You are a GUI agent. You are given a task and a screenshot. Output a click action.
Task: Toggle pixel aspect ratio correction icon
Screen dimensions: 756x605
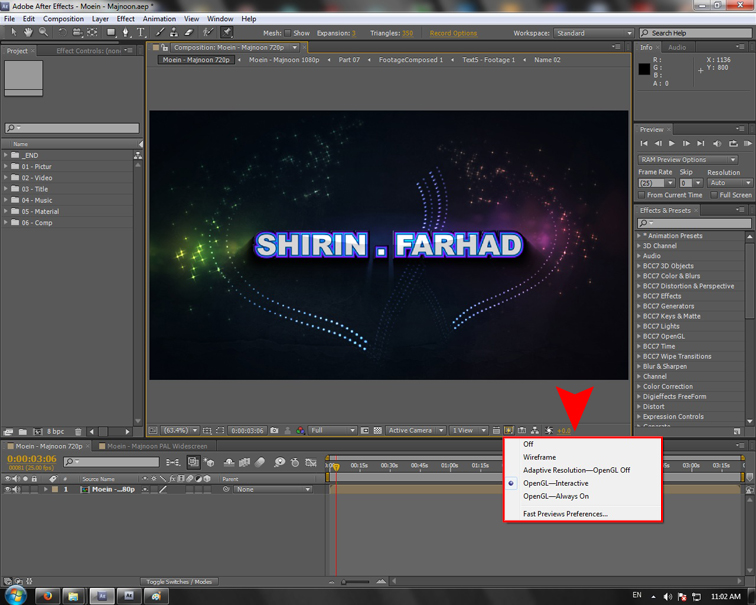click(x=496, y=430)
